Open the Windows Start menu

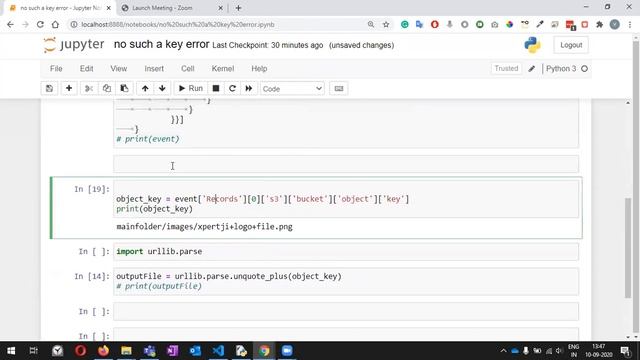click(11, 351)
